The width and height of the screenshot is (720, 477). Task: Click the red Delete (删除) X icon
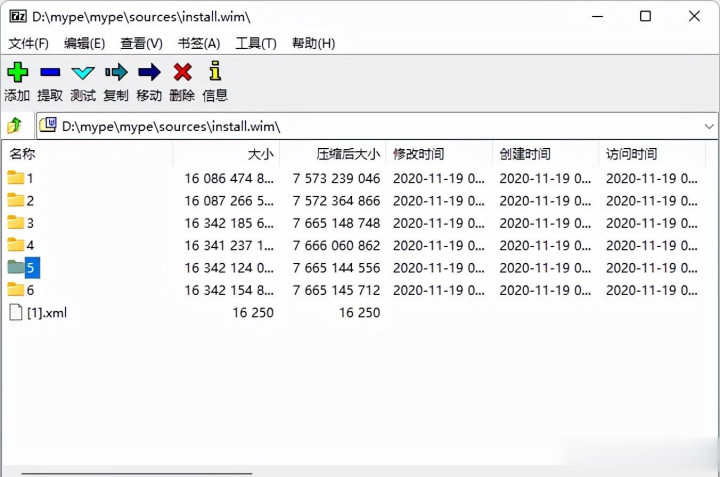(182, 72)
